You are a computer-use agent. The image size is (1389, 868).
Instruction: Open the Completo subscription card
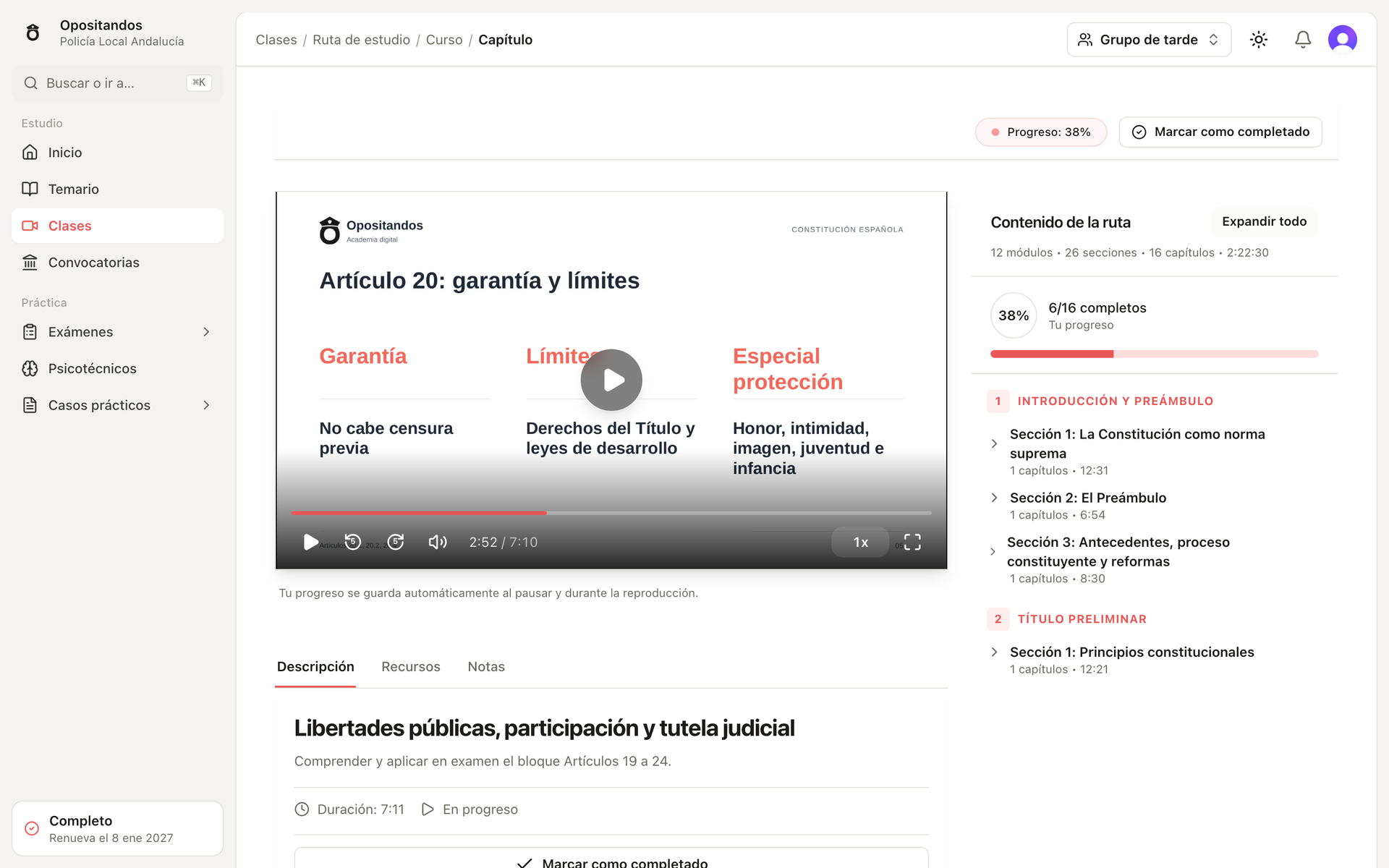coord(117,828)
